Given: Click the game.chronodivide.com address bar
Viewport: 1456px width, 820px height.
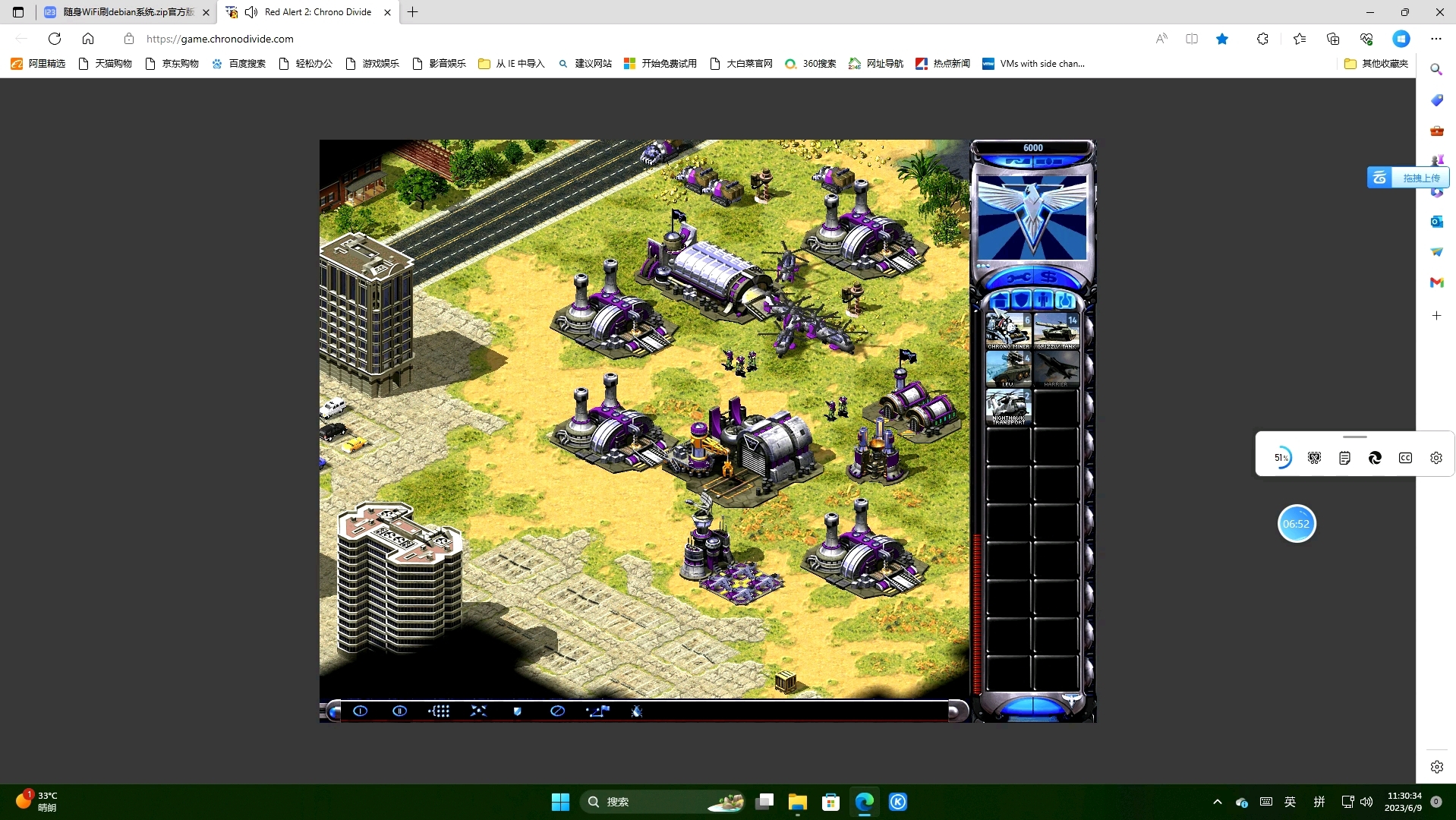Looking at the screenshot, I should pyautogui.click(x=219, y=39).
